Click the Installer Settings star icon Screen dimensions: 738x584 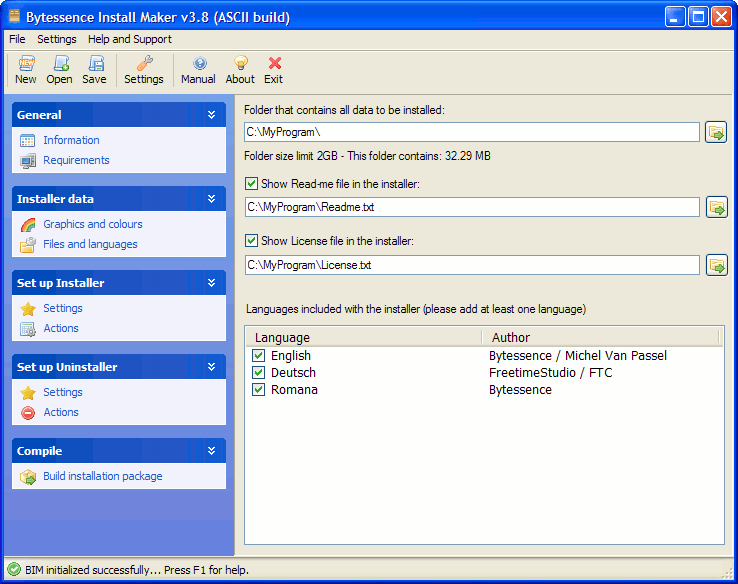[x=28, y=309]
